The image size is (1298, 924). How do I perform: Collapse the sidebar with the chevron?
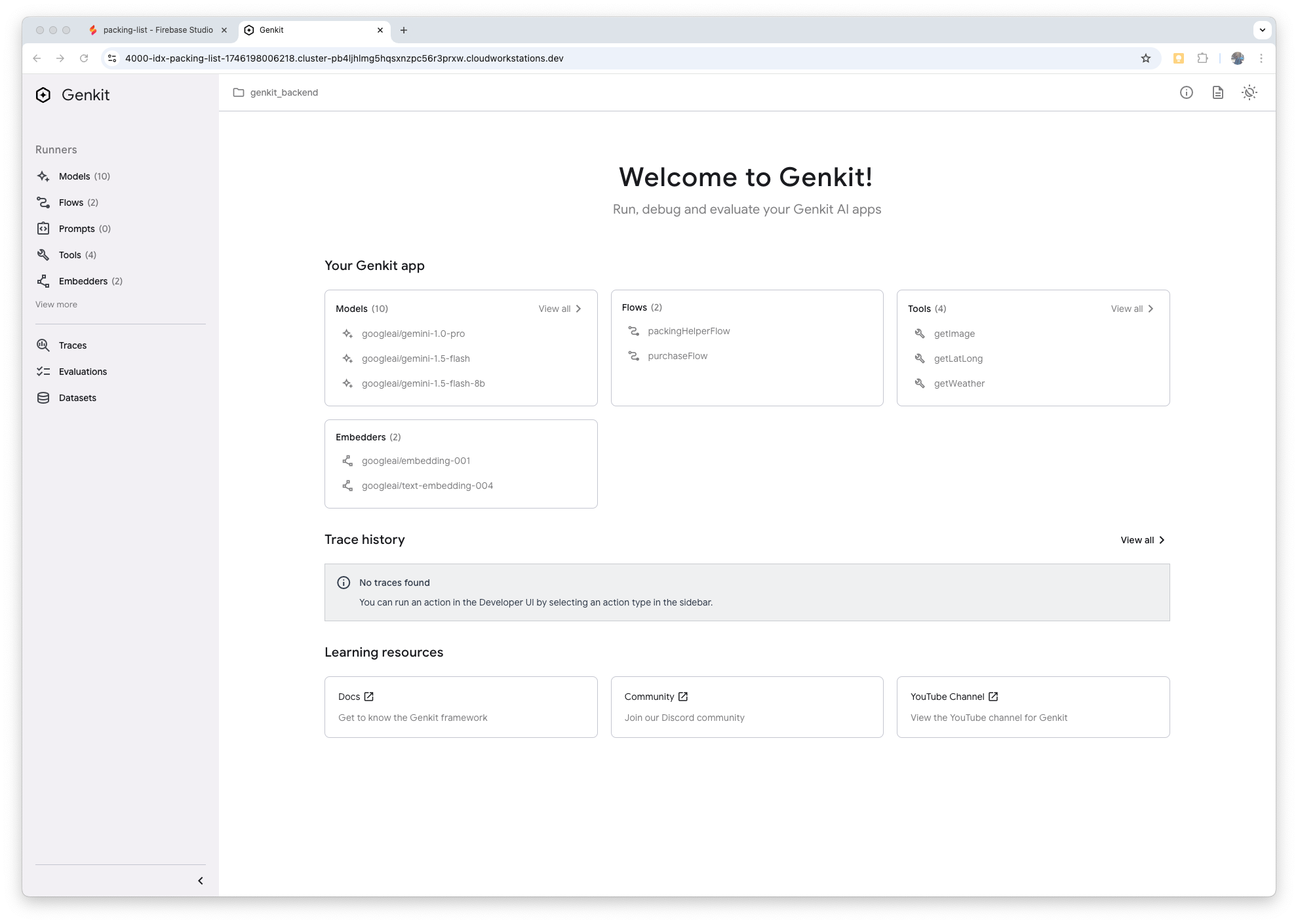201,881
